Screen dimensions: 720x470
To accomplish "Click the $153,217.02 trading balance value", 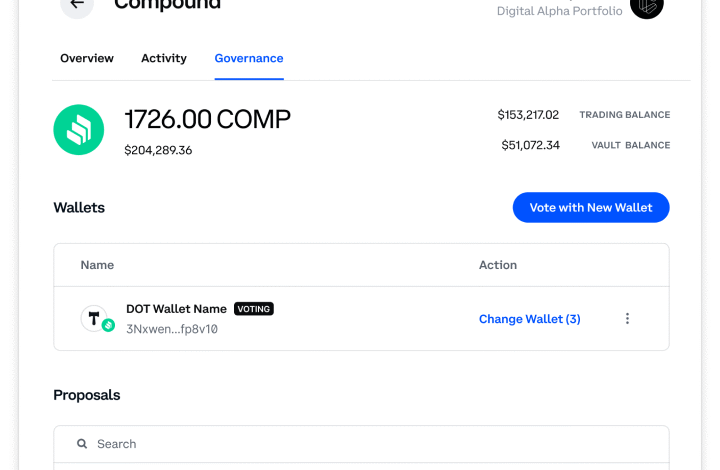I will [528, 115].
